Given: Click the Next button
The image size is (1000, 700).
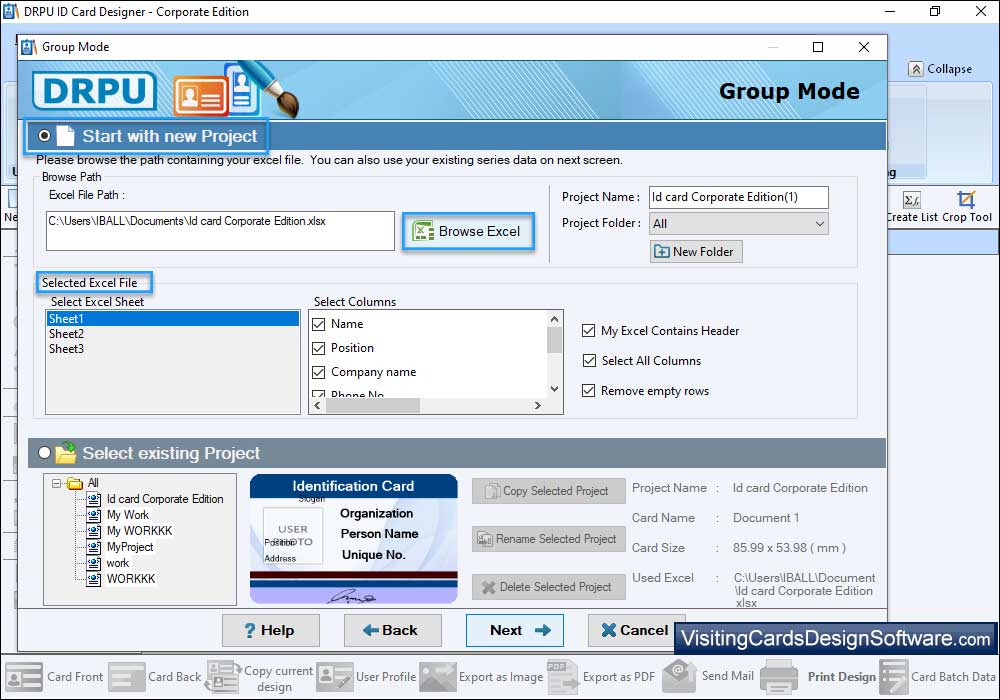Looking at the screenshot, I should [x=515, y=631].
